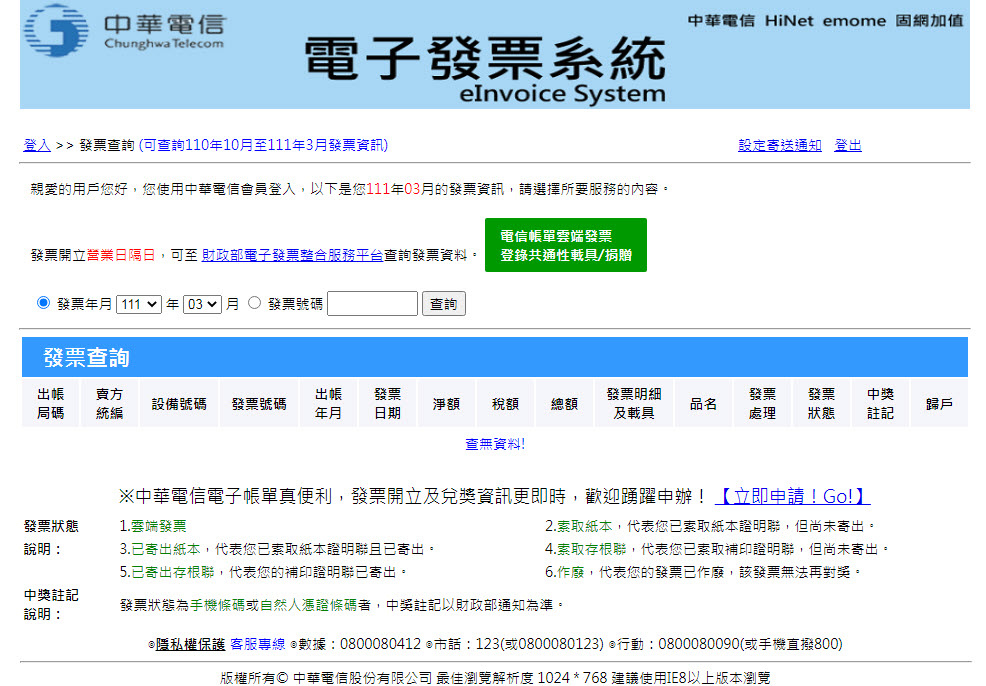Image resolution: width=986 pixels, height=686 pixels.
Task: Open the 隱私權保護 footer link
Action: (x=191, y=644)
